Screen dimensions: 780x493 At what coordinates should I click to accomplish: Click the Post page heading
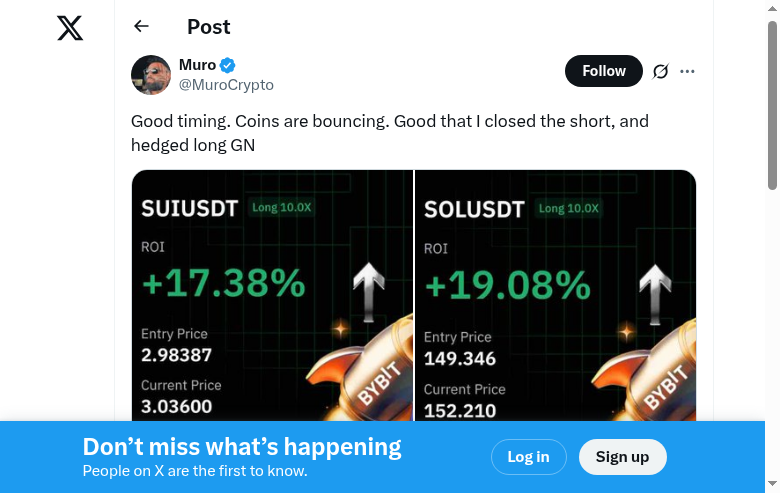[x=208, y=27]
